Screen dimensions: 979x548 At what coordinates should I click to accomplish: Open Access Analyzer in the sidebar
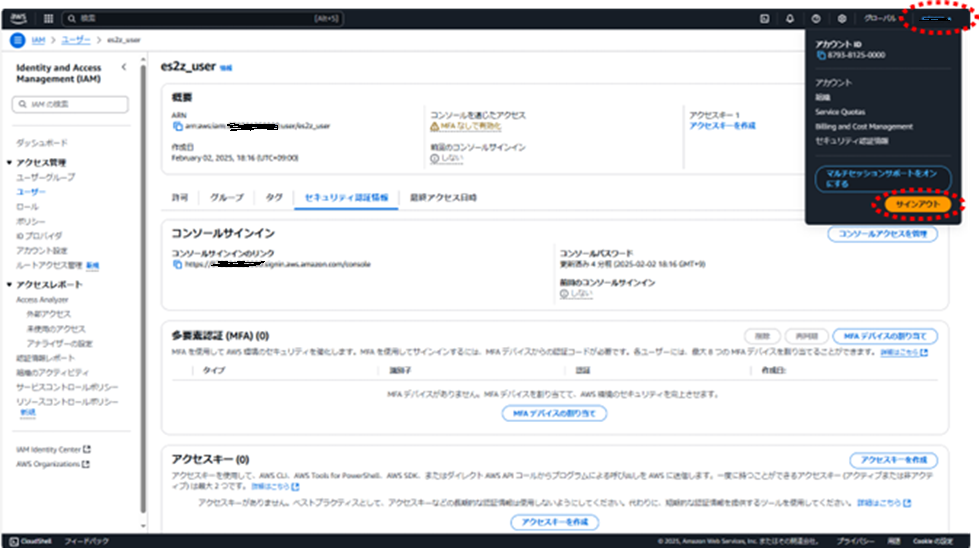pos(42,300)
